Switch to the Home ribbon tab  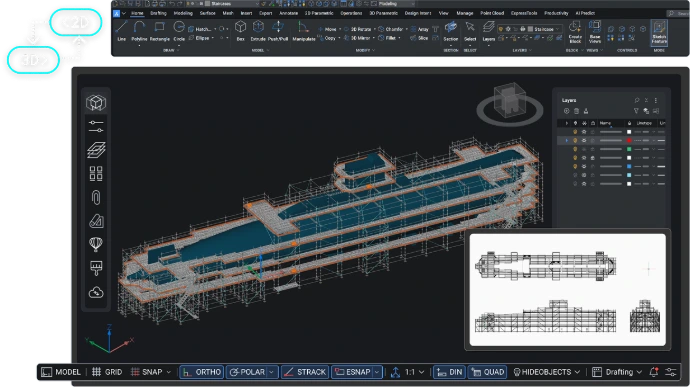137,13
